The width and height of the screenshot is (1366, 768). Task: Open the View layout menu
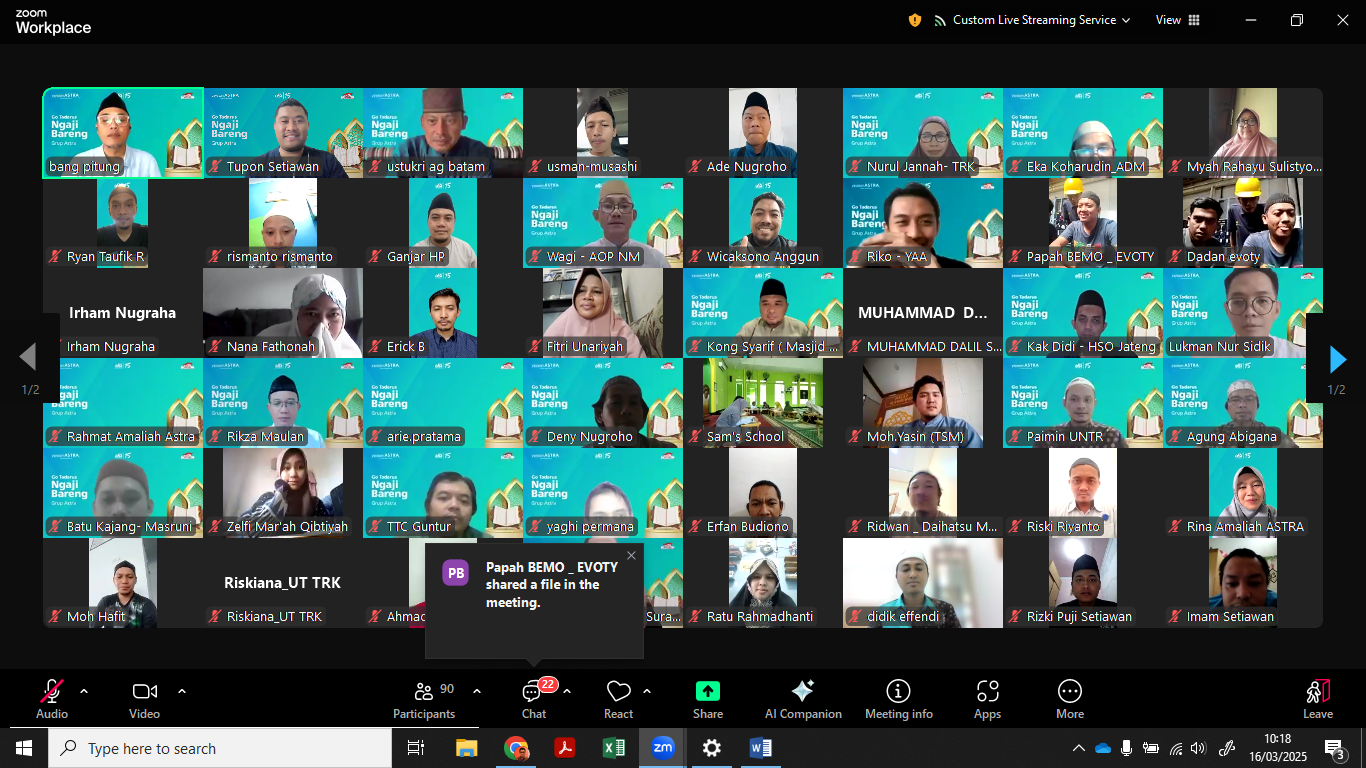[x=1177, y=20]
